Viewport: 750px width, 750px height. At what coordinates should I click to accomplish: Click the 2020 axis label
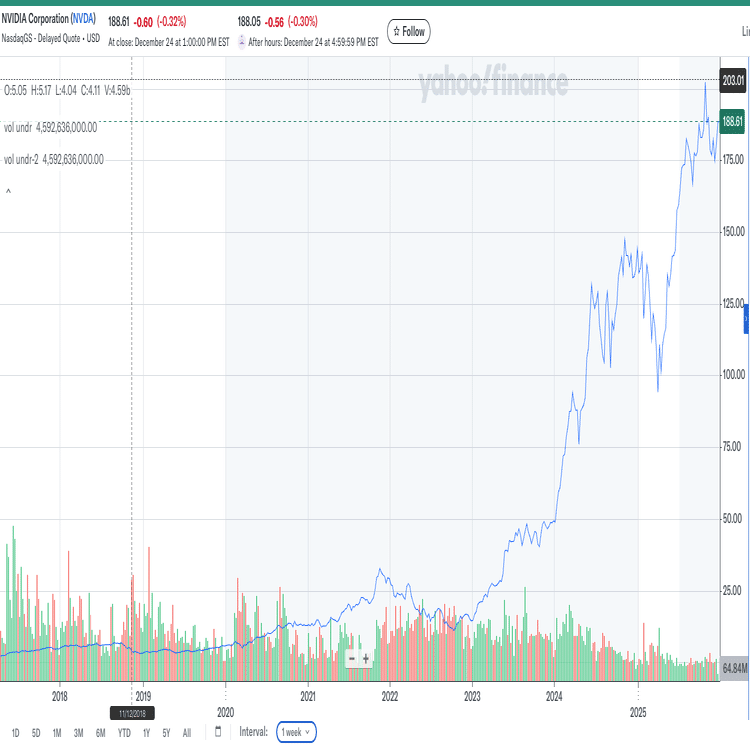tap(226, 712)
